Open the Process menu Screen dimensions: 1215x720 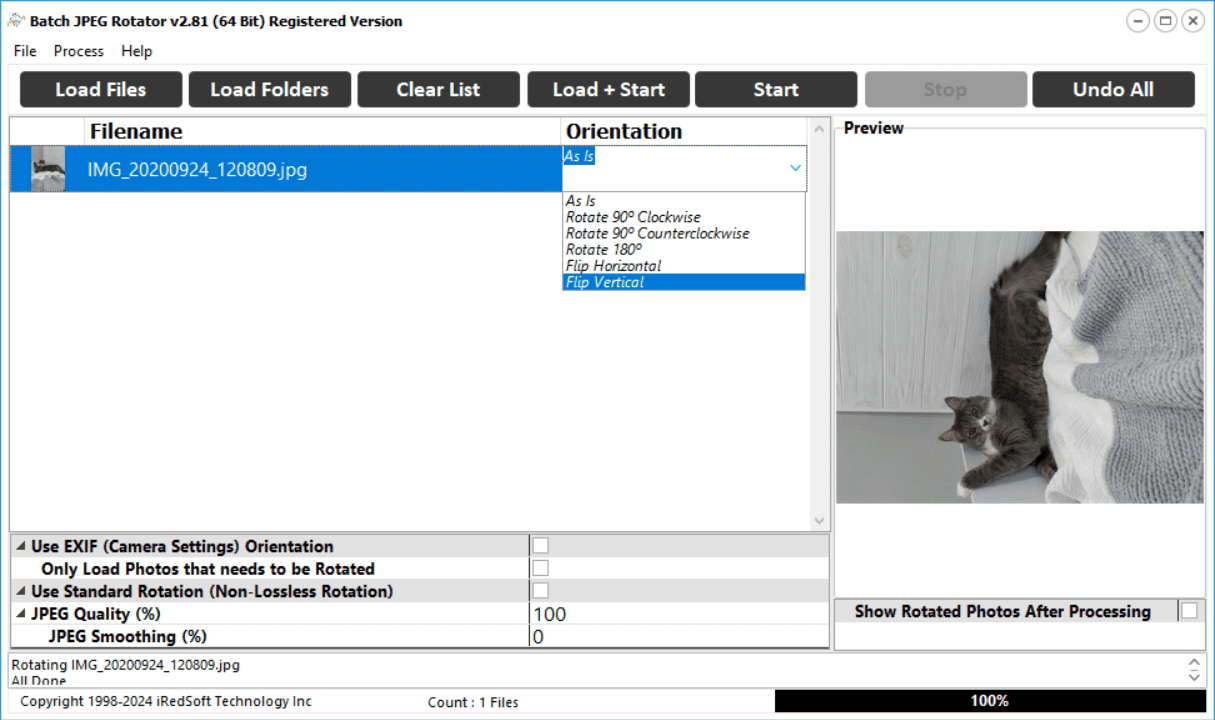pyautogui.click(x=79, y=51)
